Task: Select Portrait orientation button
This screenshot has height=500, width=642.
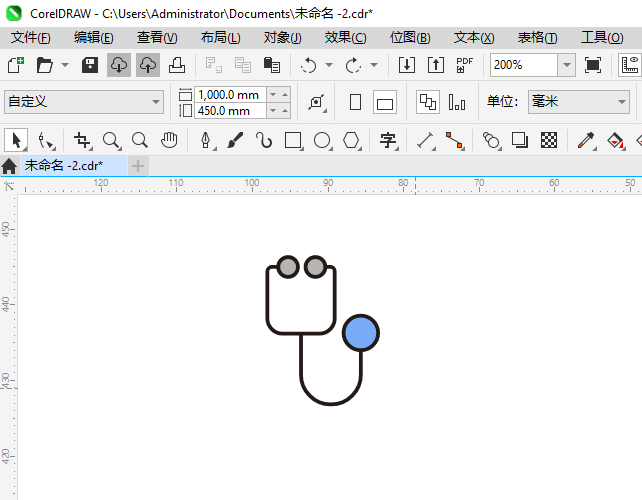Action: (355, 102)
